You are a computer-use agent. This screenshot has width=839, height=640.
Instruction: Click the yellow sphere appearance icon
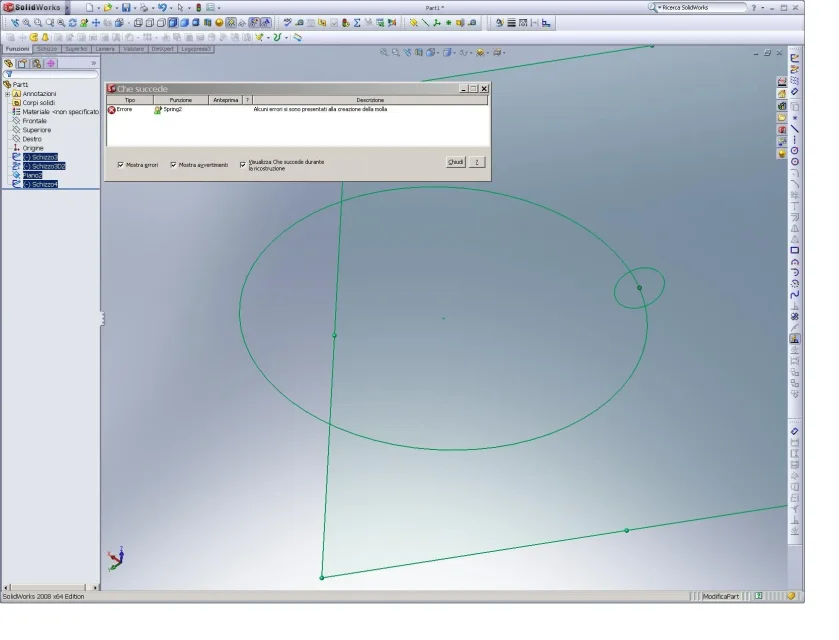click(x=219, y=22)
